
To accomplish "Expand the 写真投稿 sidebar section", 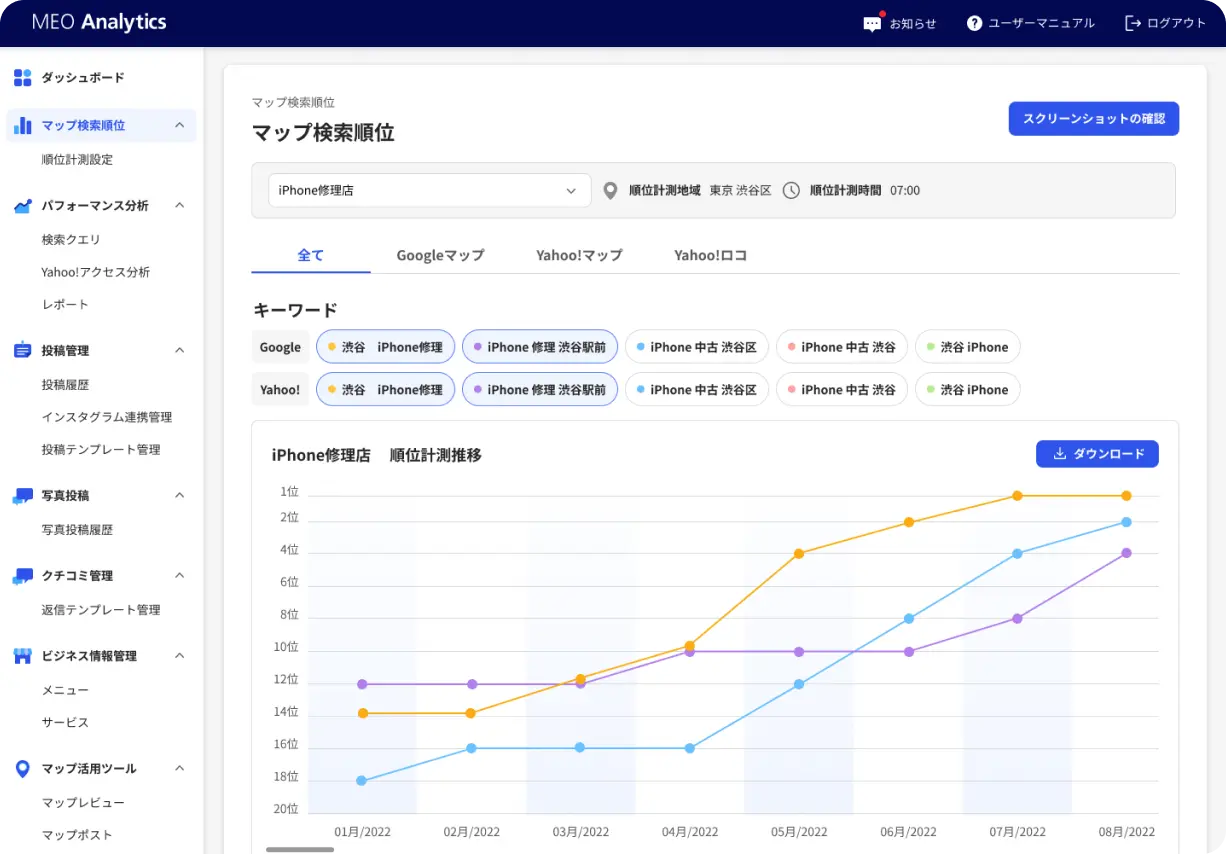I will coord(178,495).
